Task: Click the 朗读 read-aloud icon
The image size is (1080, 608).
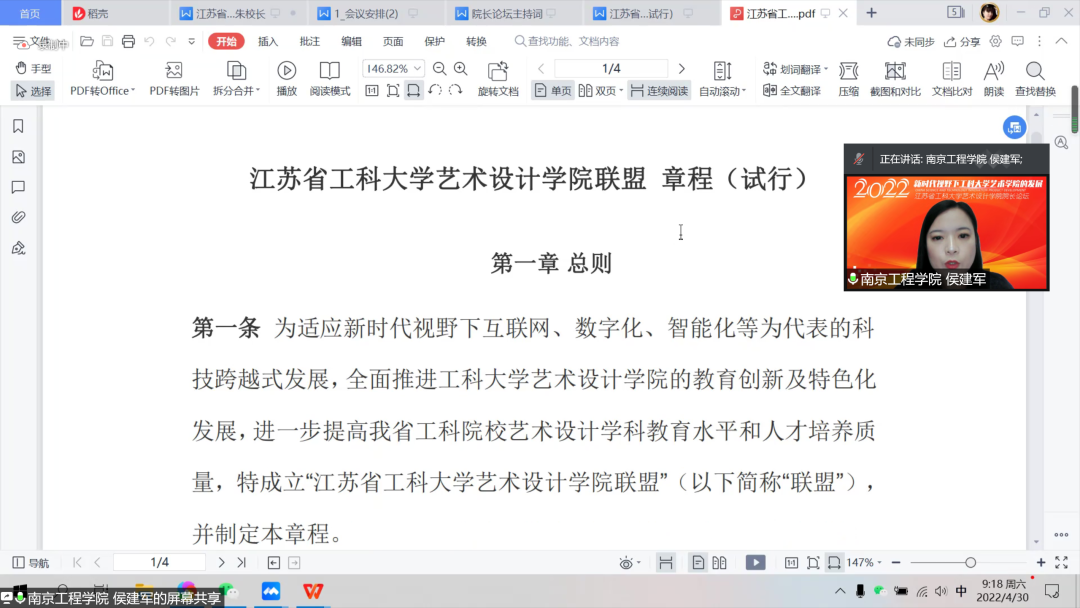Action: (x=993, y=70)
